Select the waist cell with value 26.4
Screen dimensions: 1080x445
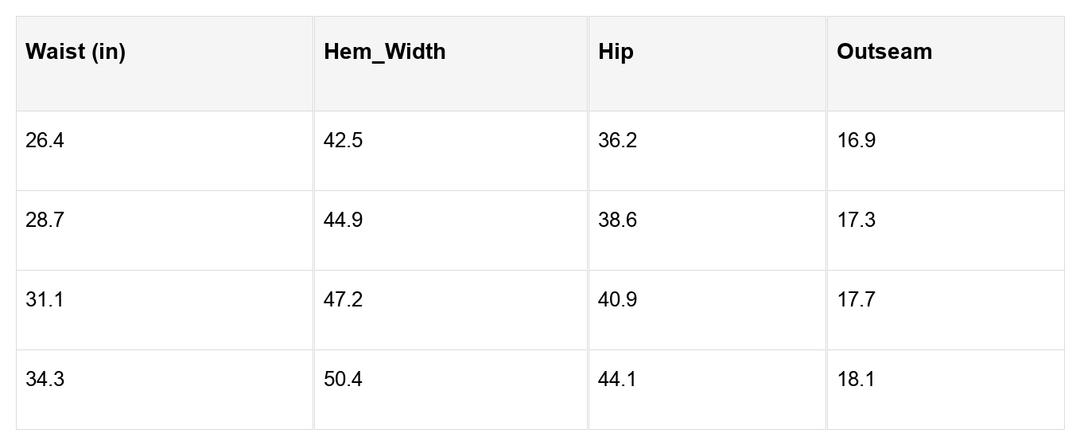(45, 141)
